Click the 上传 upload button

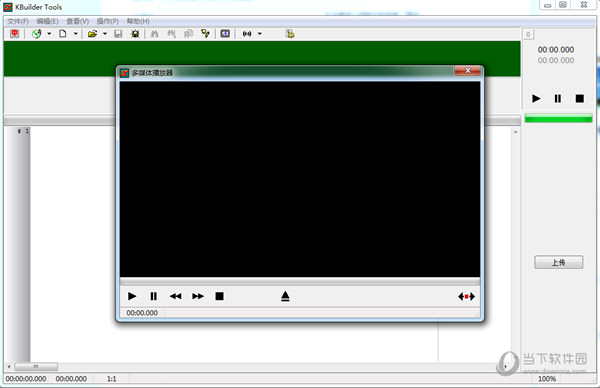559,262
